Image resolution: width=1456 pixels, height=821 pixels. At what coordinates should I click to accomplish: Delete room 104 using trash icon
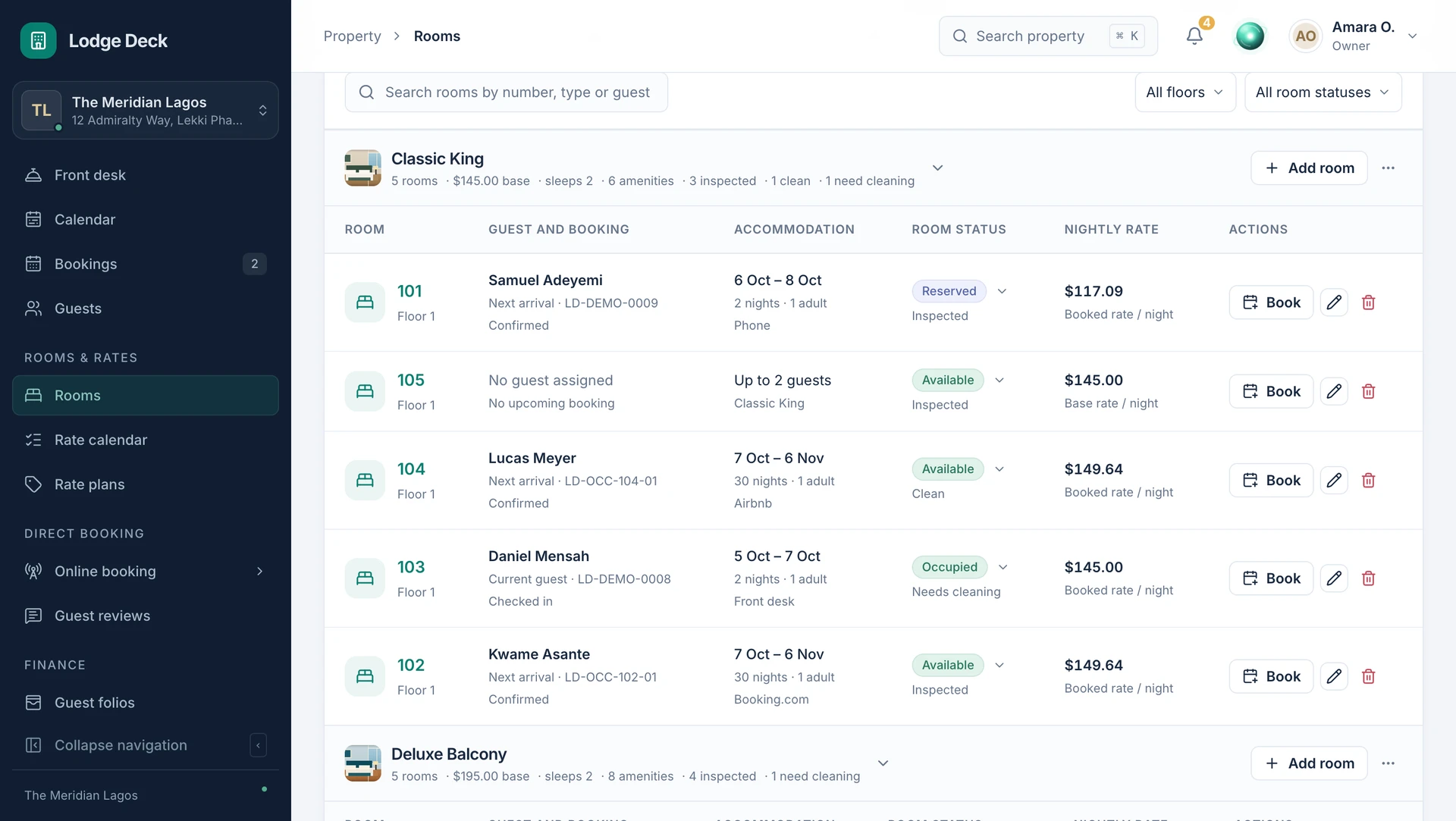[x=1369, y=480]
